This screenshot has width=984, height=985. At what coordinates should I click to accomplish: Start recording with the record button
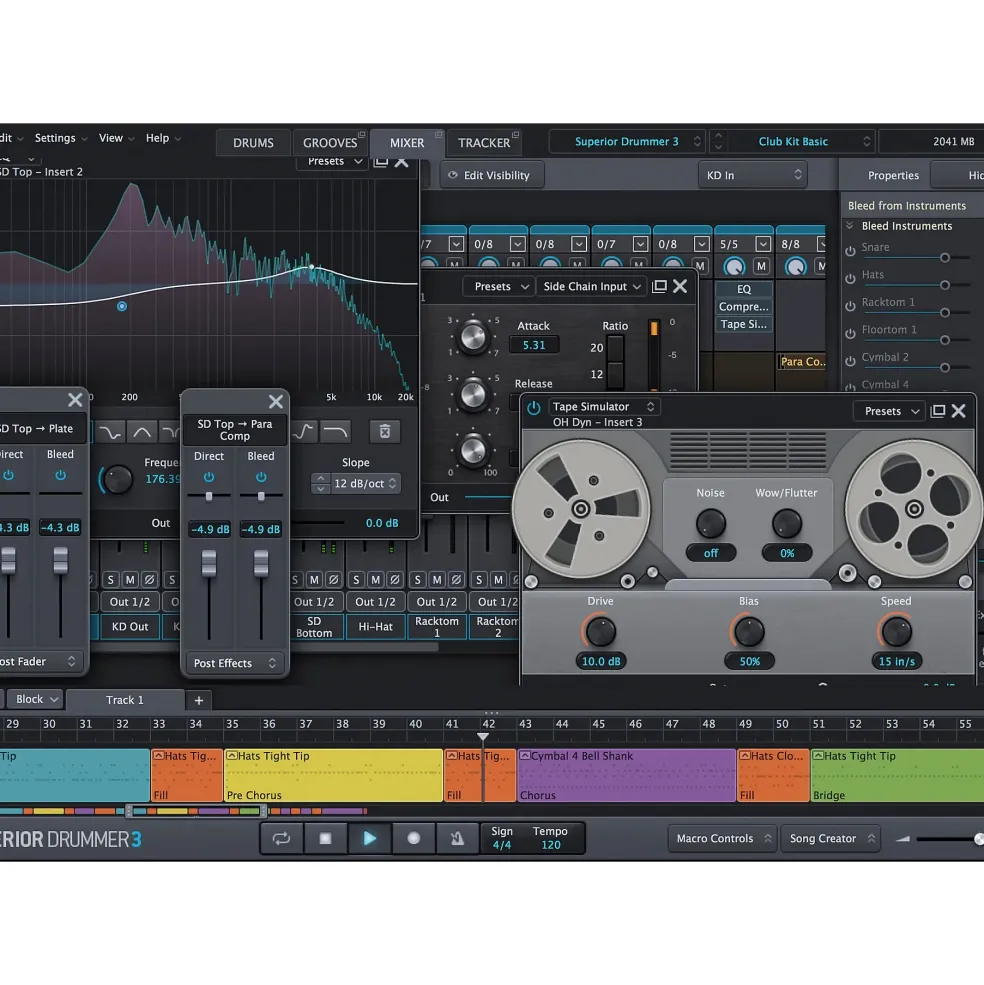tap(413, 838)
